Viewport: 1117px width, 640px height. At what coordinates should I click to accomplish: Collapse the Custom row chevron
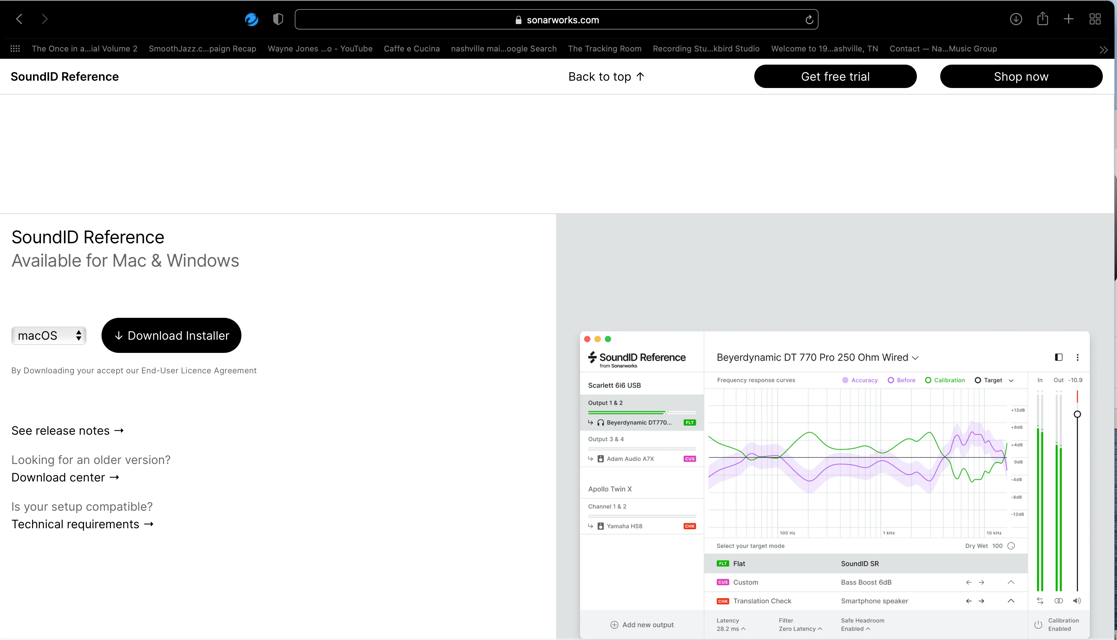(1011, 582)
